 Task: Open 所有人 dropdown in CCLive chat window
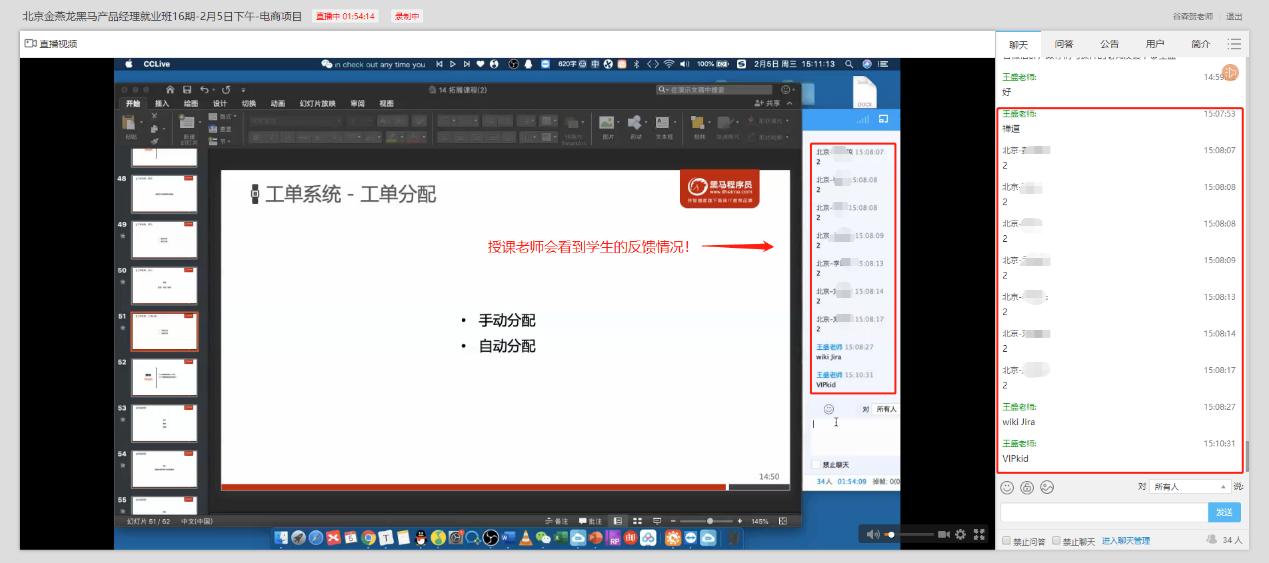886,409
